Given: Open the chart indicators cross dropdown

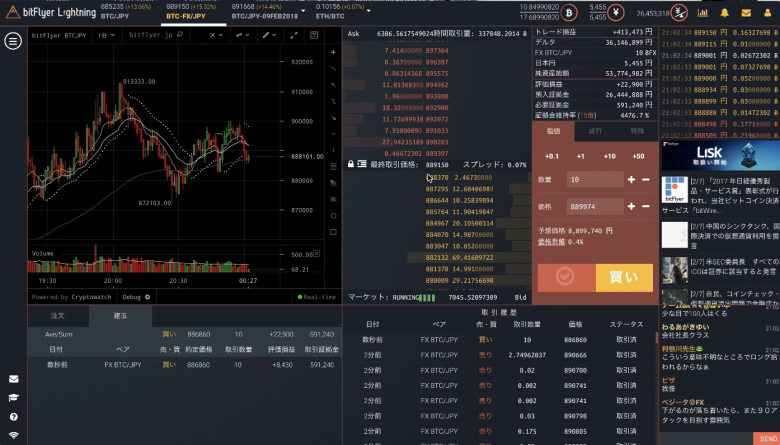Looking at the screenshot, I should point(215,35).
